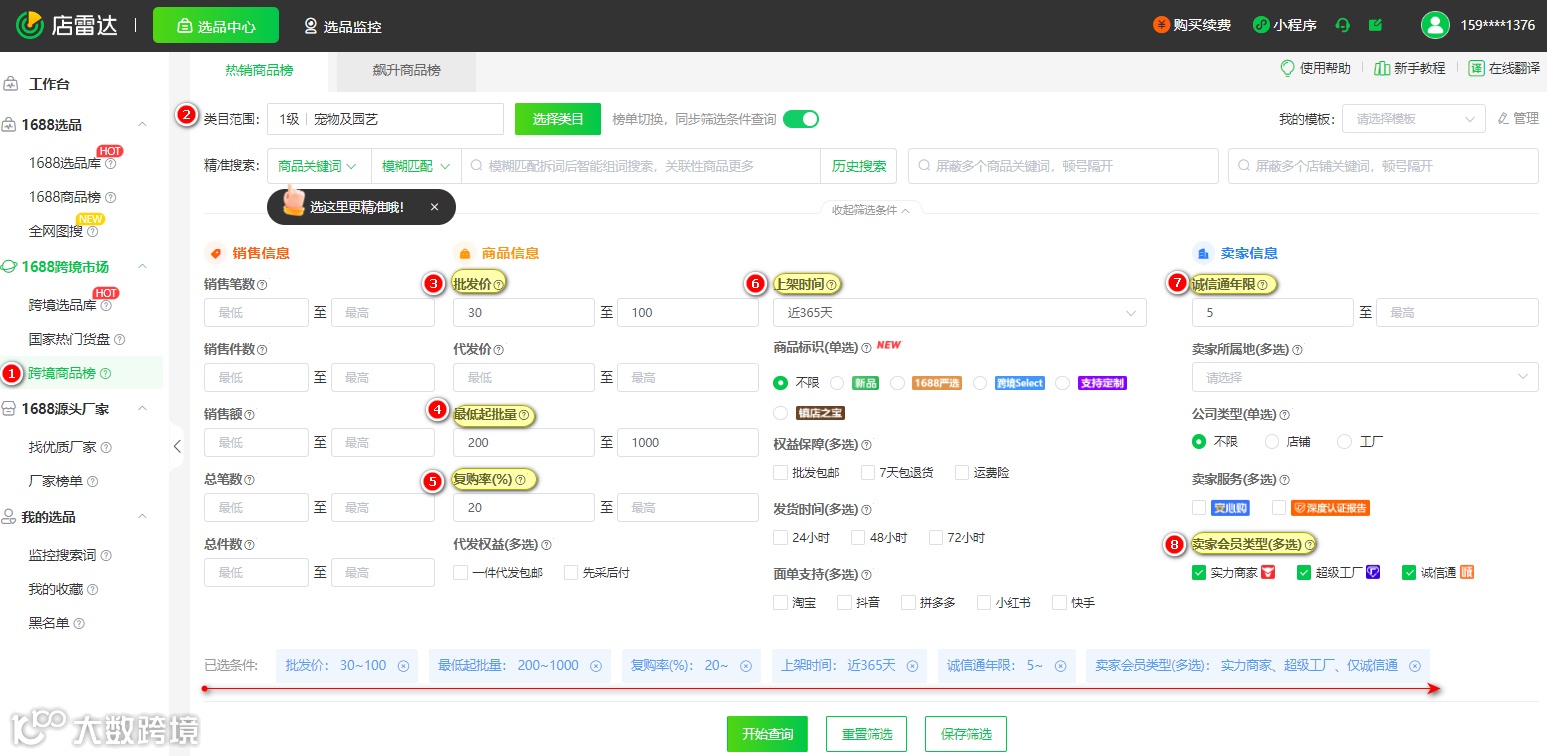Click the 店雷达 logo icon
Viewport: 1547px width, 756px height.
coord(29,25)
